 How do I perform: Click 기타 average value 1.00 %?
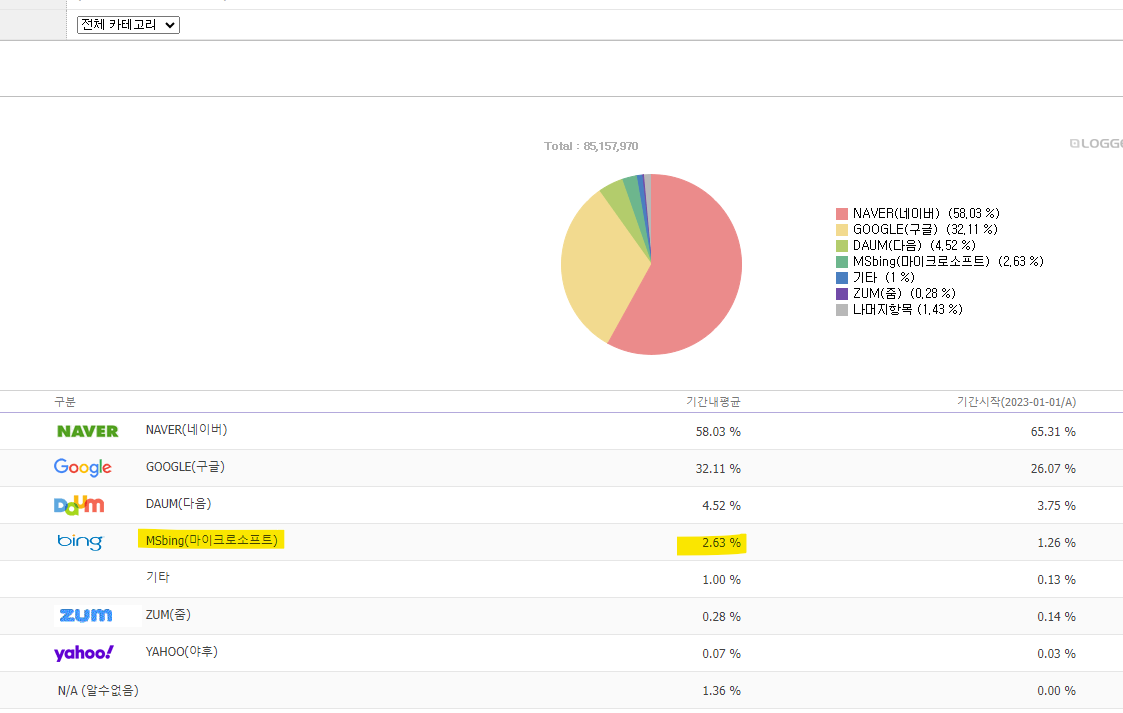pyautogui.click(x=721, y=580)
